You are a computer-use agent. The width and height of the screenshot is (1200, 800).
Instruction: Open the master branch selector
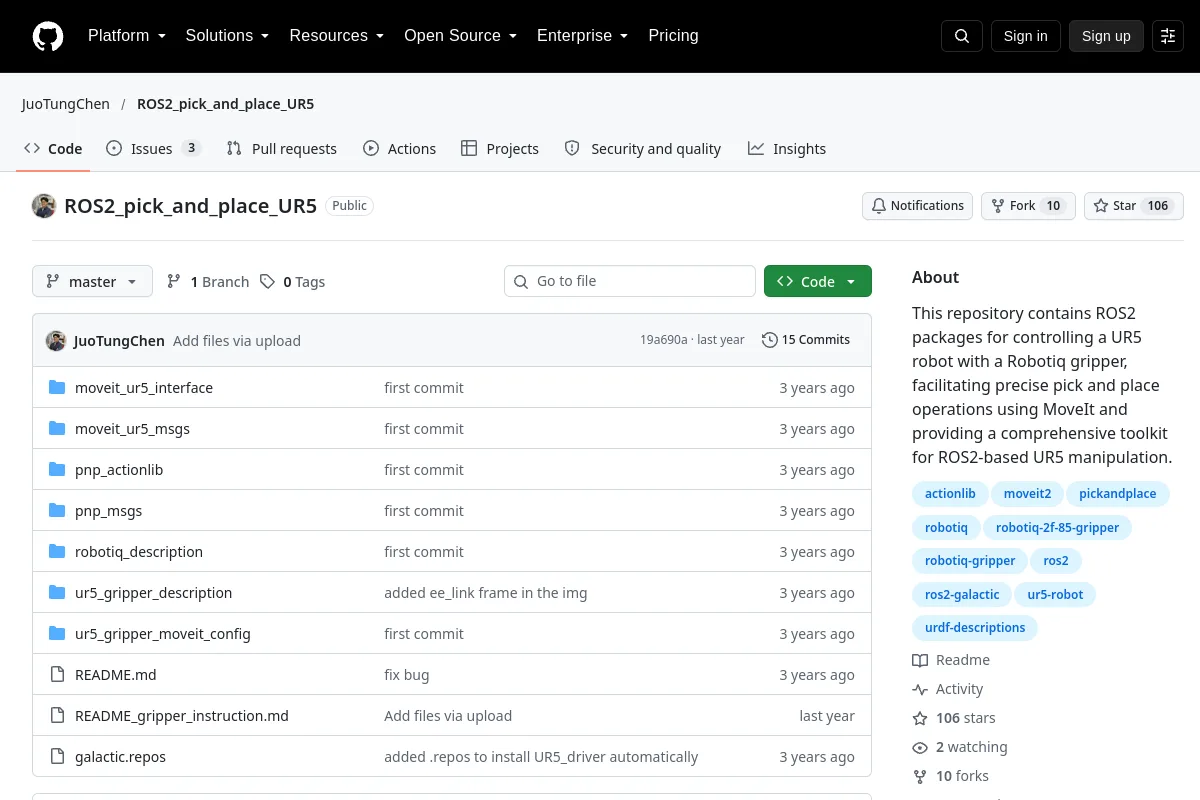[92, 281]
